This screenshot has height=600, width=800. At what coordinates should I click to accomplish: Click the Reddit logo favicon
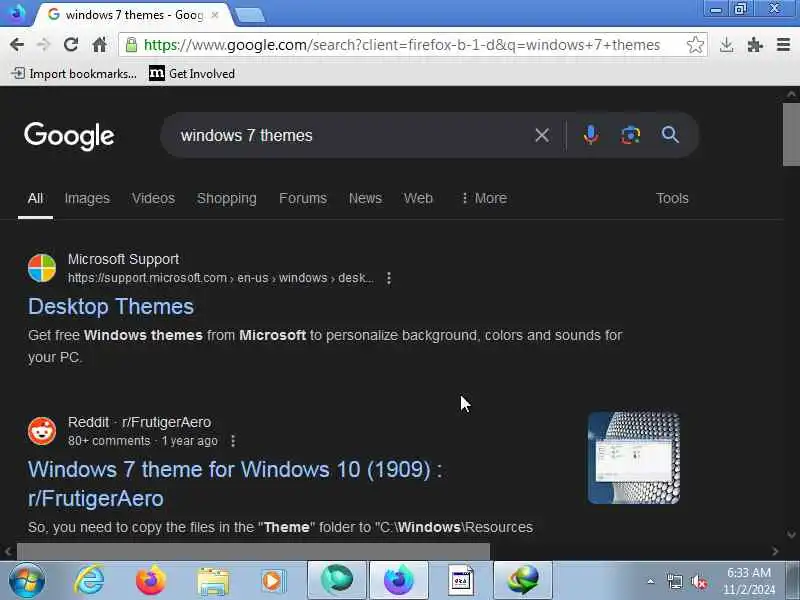tap(42, 431)
